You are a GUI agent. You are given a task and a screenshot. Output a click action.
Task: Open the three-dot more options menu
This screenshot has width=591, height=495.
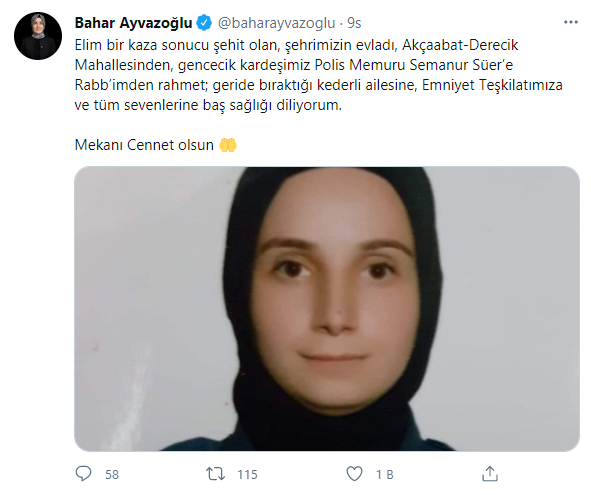coord(571,22)
